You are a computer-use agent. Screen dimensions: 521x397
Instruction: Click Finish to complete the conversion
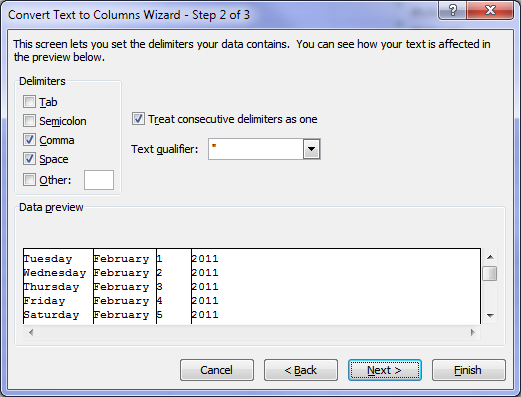[x=468, y=370]
